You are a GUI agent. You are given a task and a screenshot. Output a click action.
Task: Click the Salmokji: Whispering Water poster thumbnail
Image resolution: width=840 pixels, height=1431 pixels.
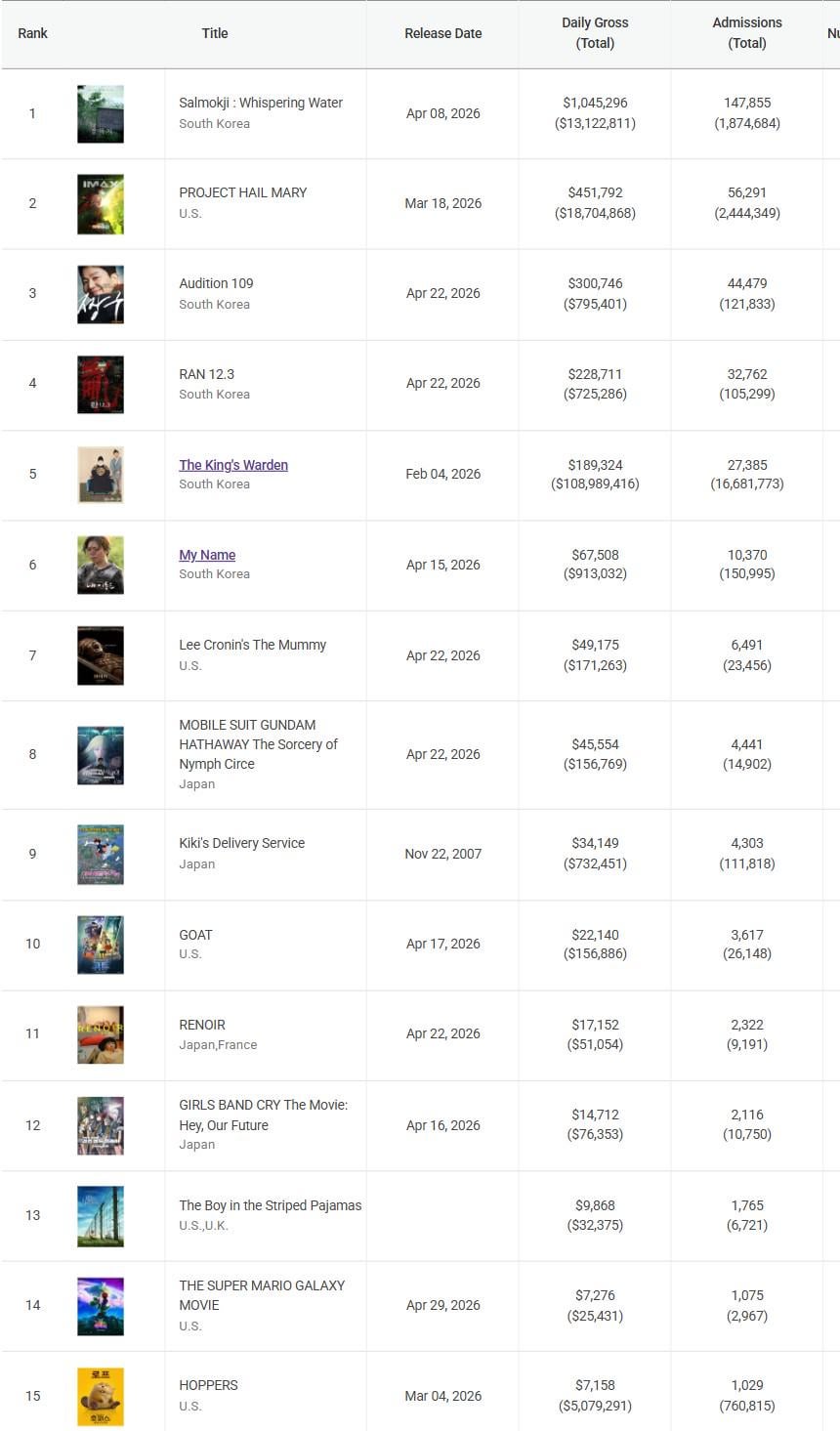[101, 113]
